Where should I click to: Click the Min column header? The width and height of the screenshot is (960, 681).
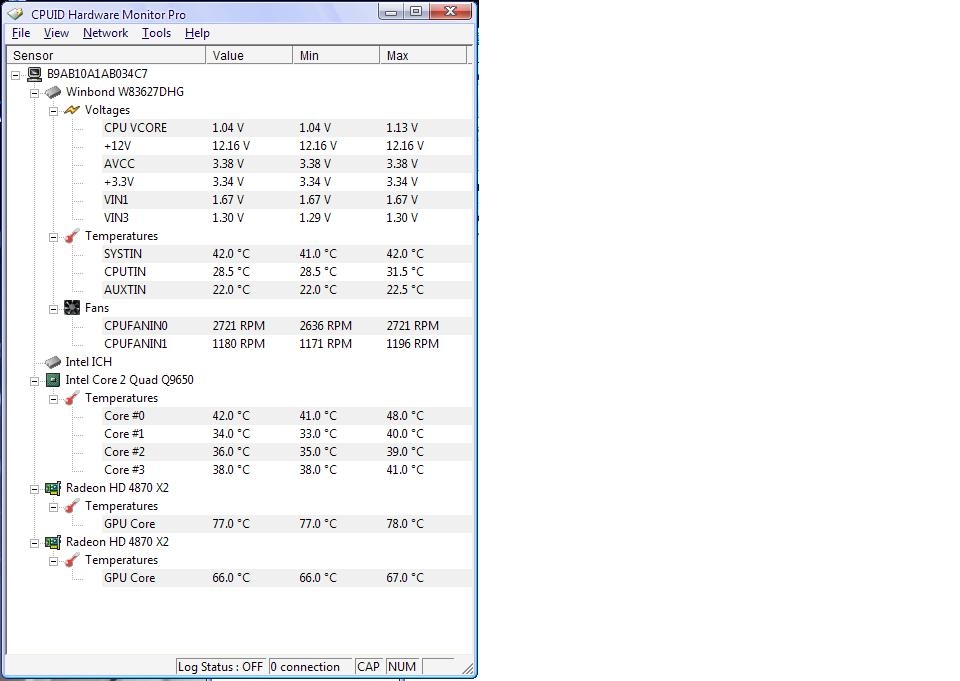[x=336, y=55]
